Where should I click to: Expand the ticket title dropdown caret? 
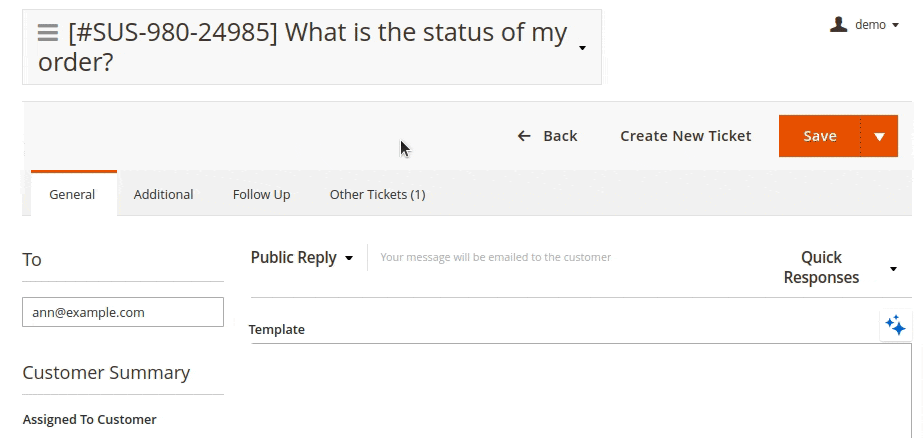[x=582, y=47]
